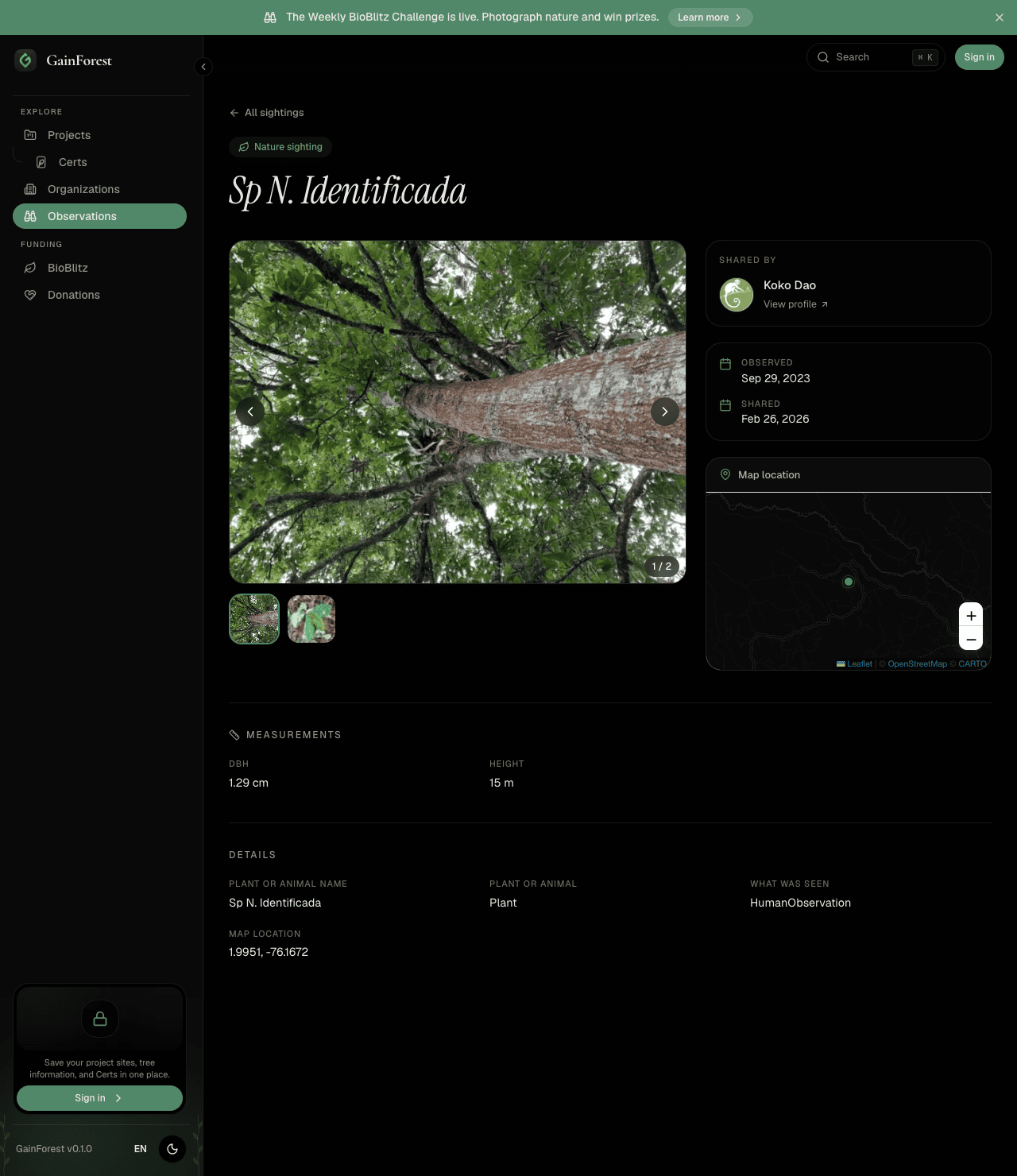Viewport: 1017px width, 1176px height.
Task: Click the lock icon in sidebar card
Action: click(100, 1019)
